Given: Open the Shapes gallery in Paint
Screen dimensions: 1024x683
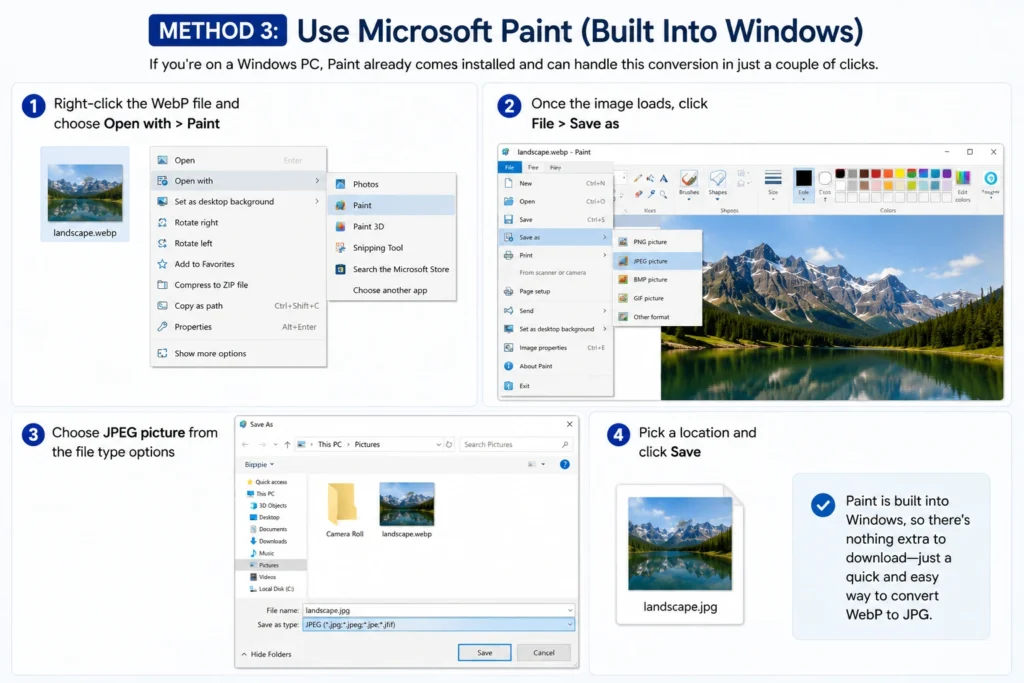Looking at the screenshot, I should tap(718, 183).
